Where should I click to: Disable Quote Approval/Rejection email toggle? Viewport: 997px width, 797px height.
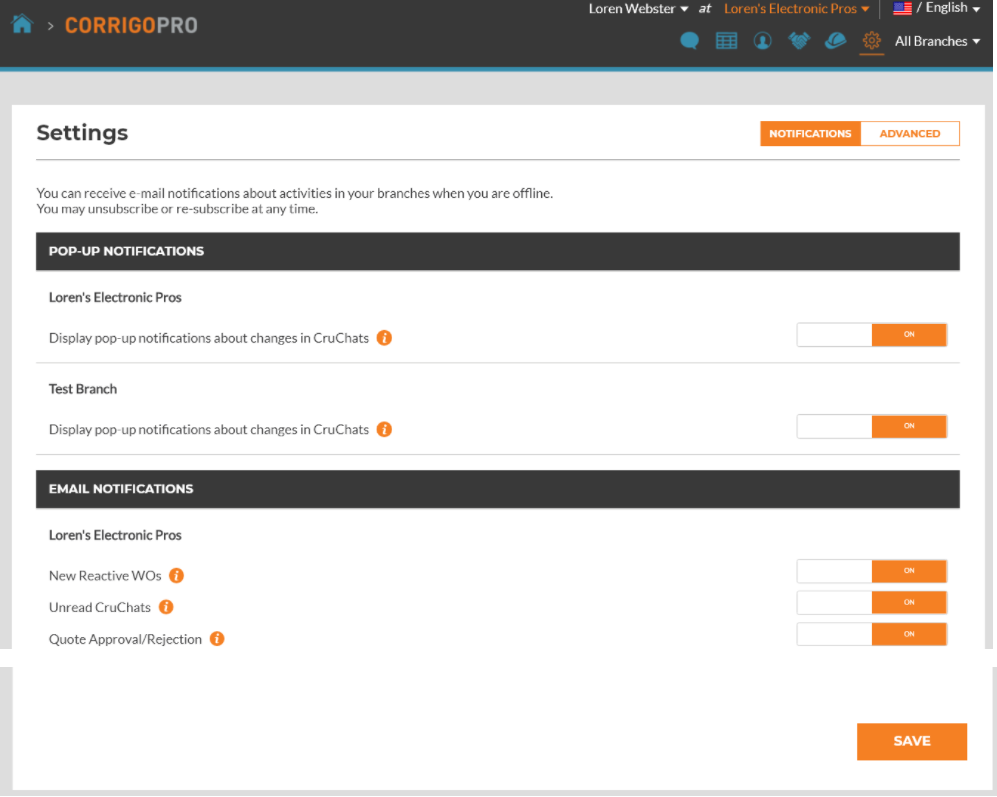[x=871, y=634]
